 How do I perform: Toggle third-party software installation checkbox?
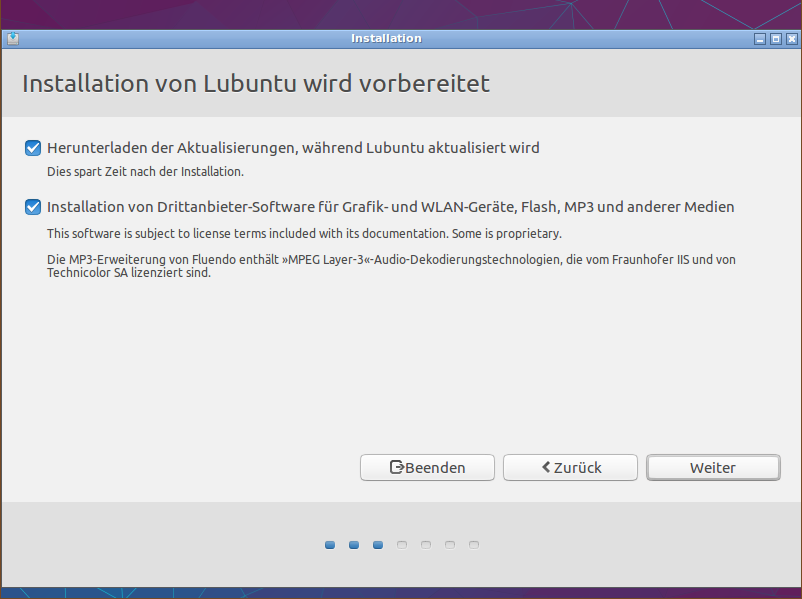[33, 207]
